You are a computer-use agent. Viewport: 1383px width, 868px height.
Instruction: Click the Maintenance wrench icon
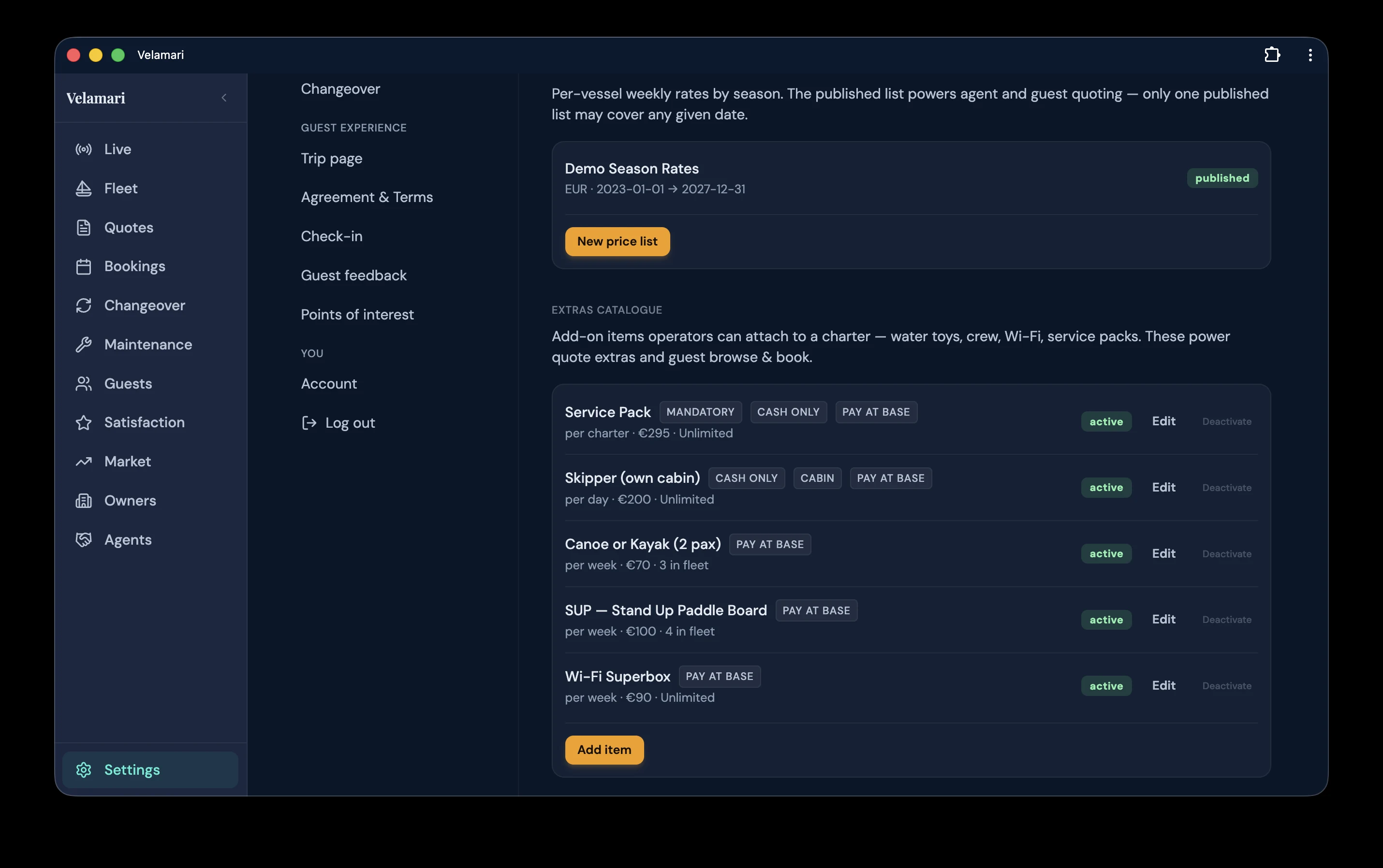coord(84,345)
